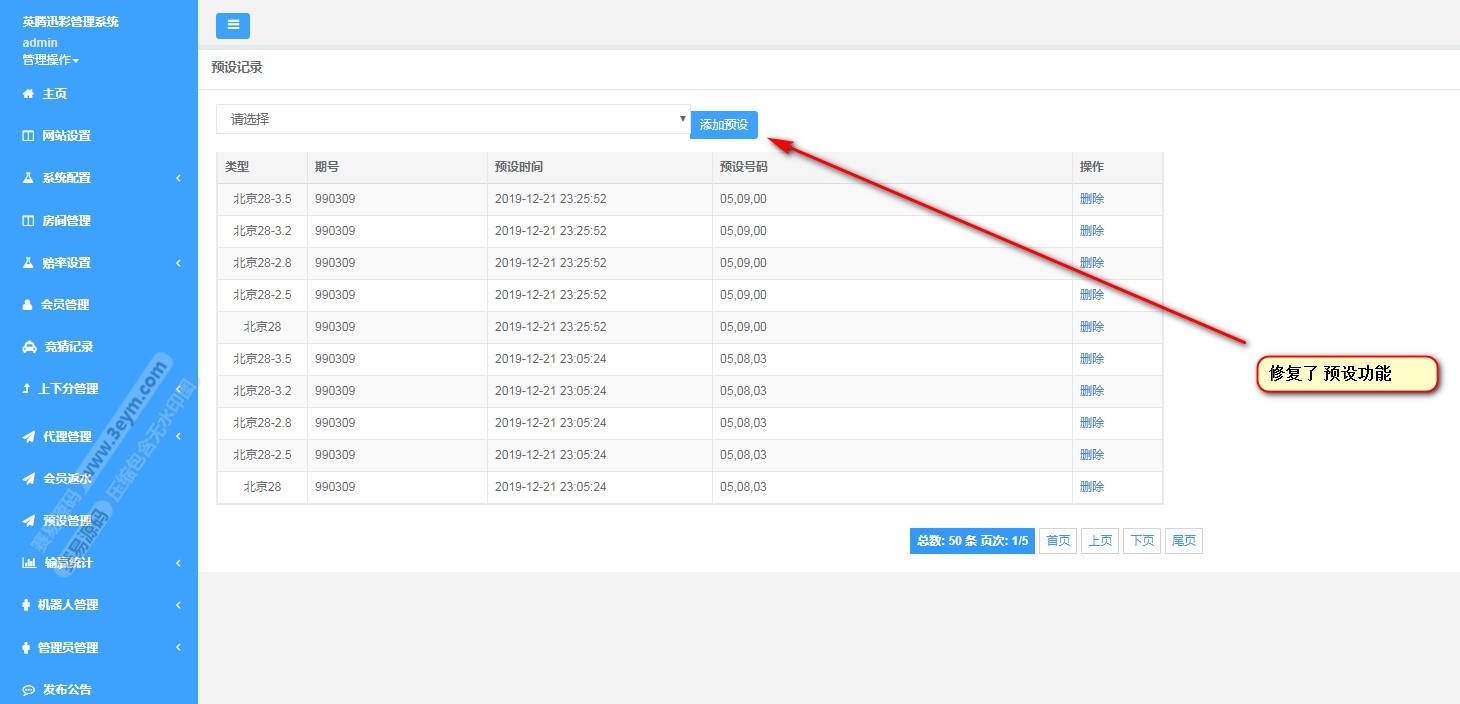Click the speech bubble icon beside 发布公告
The height and width of the screenshot is (704, 1460).
[x=28, y=690]
